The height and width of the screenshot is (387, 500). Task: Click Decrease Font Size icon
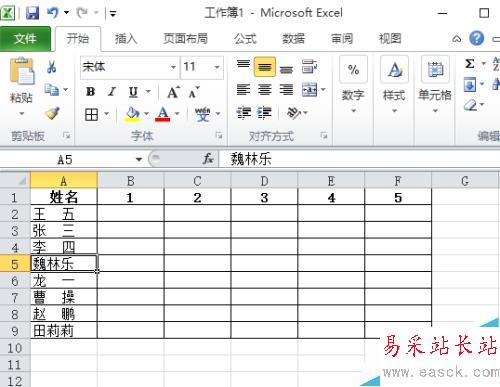point(194,92)
